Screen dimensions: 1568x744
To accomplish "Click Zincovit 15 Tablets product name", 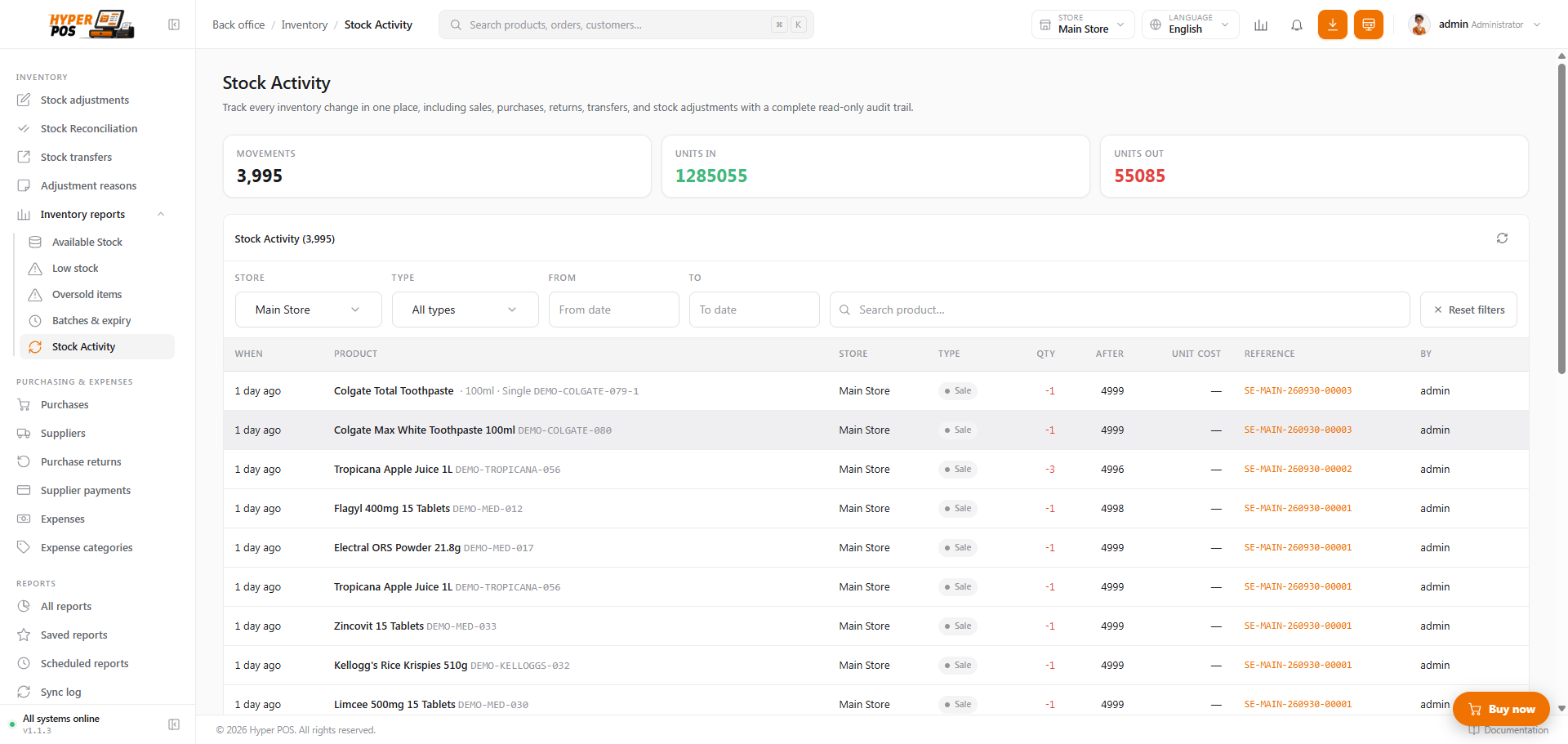I will (x=379, y=626).
